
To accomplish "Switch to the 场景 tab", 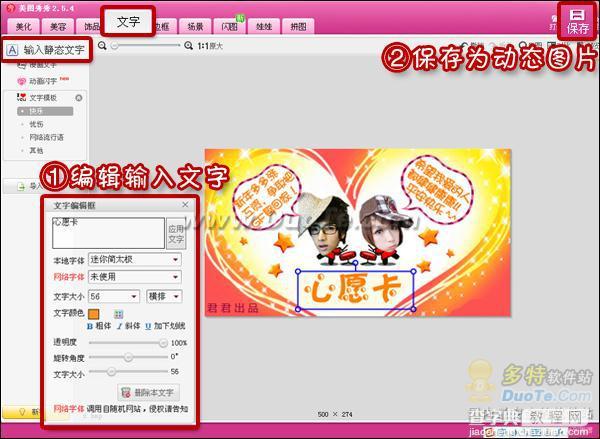I will coord(195,26).
